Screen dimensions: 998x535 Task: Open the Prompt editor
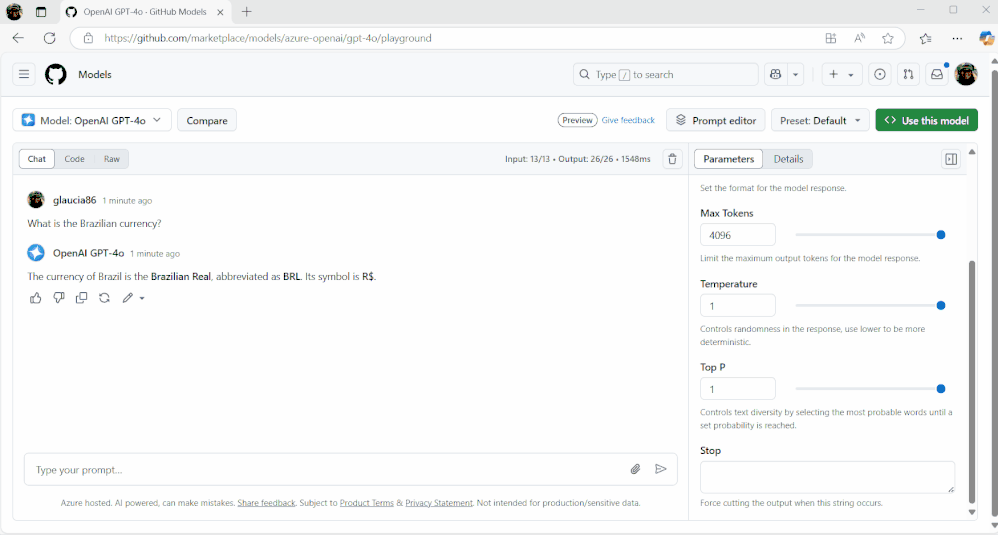[x=715, y=120]
